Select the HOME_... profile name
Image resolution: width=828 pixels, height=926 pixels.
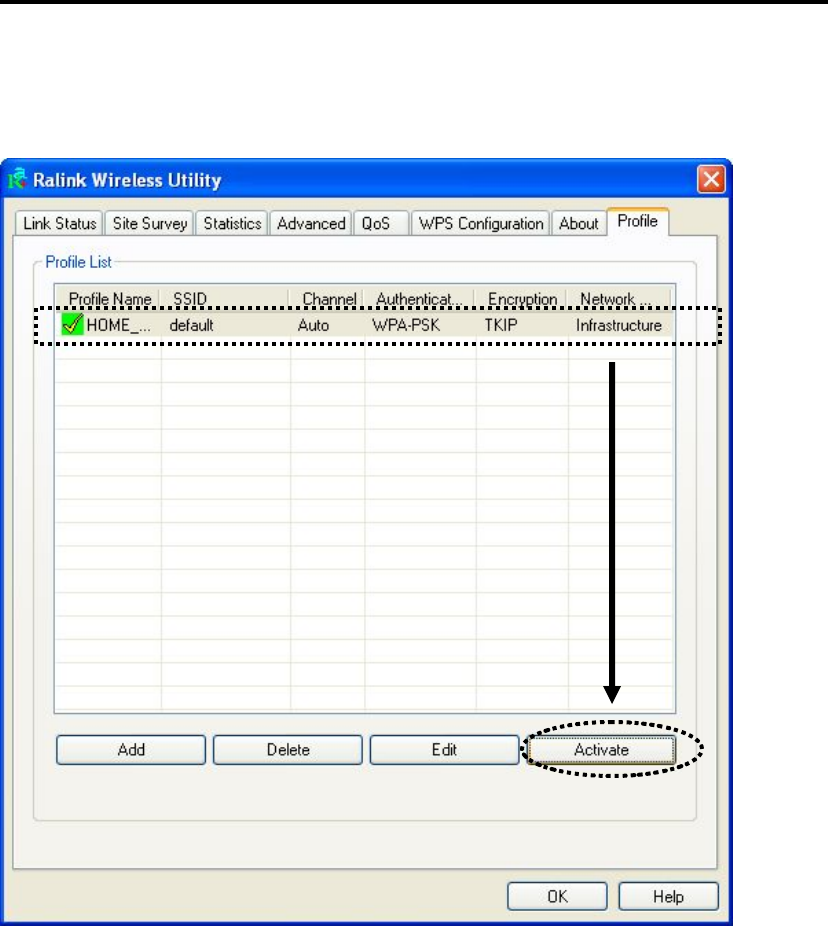(x=118, y=325)
